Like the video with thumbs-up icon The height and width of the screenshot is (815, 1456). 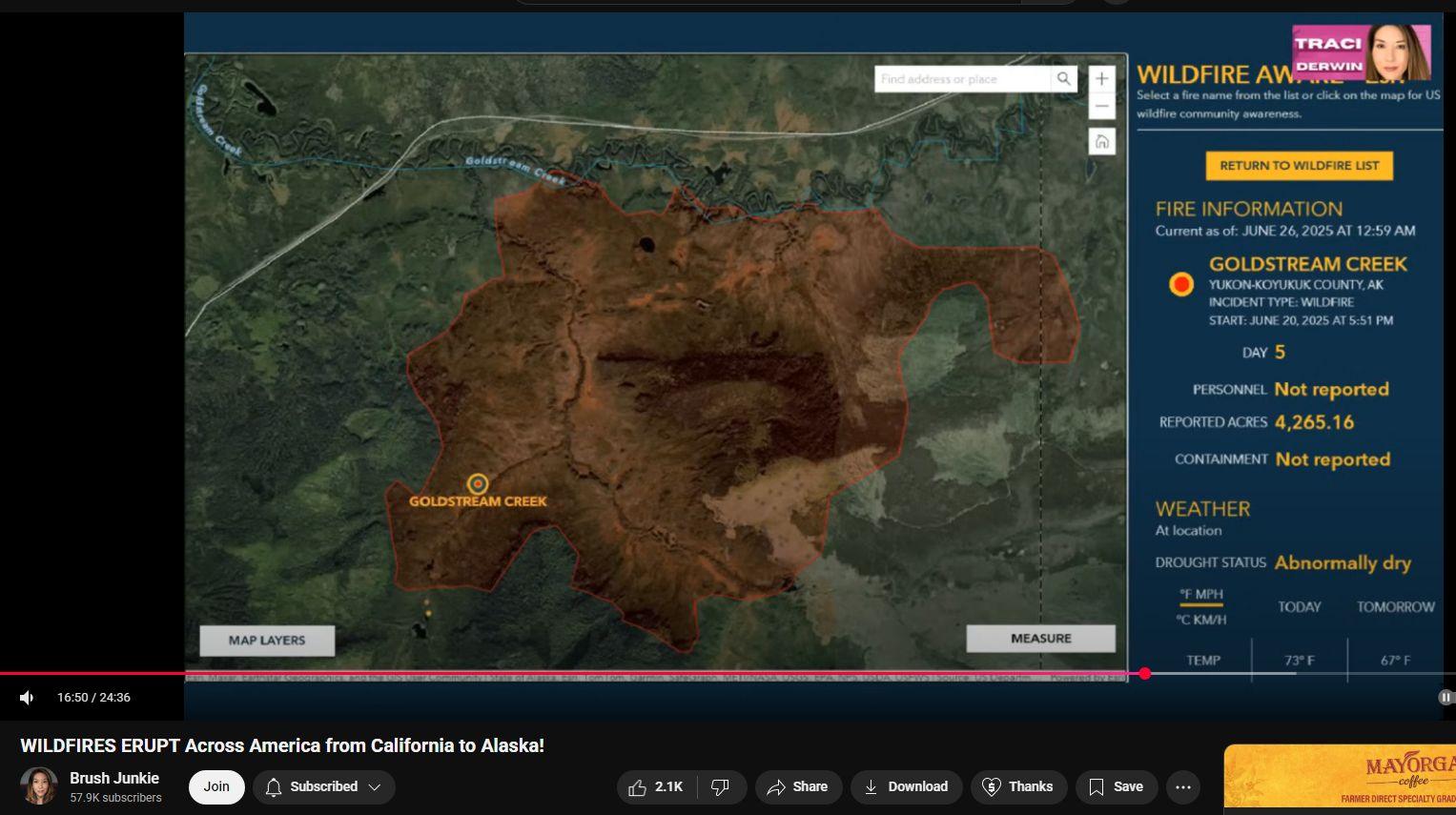pos(656,787)
